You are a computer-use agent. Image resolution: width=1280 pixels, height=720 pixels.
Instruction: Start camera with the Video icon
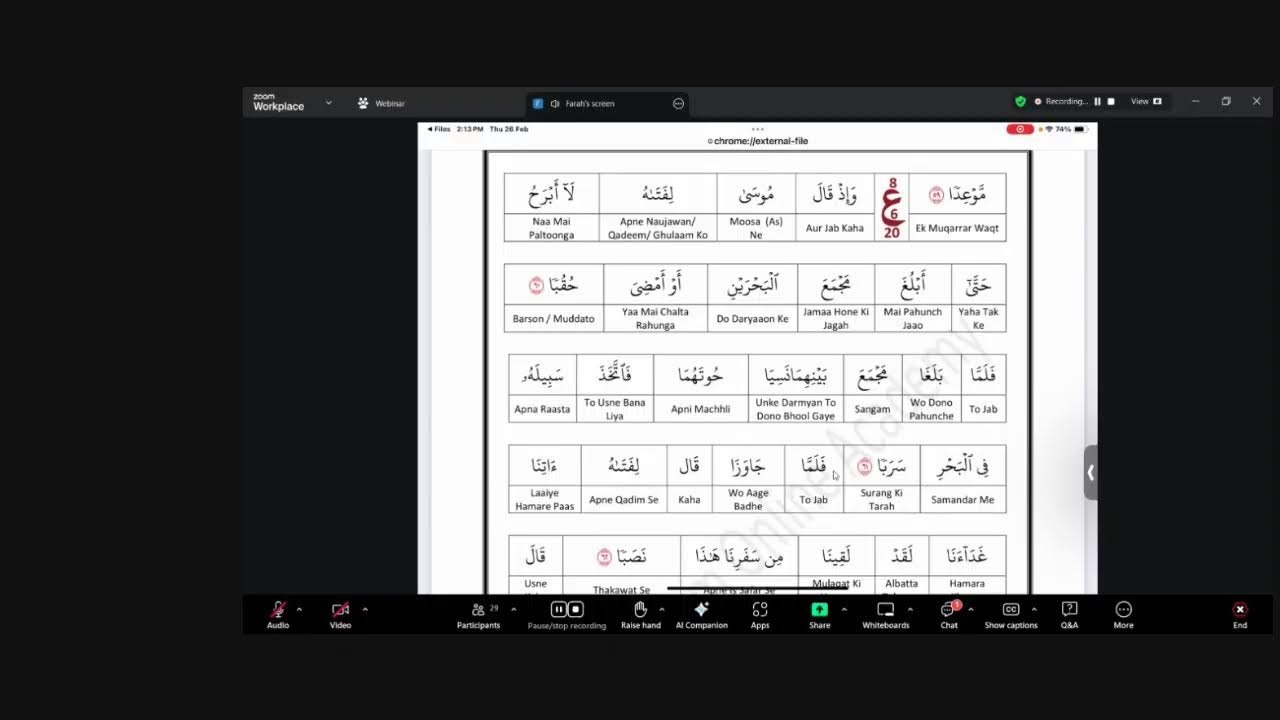click(x=340, y=609)
